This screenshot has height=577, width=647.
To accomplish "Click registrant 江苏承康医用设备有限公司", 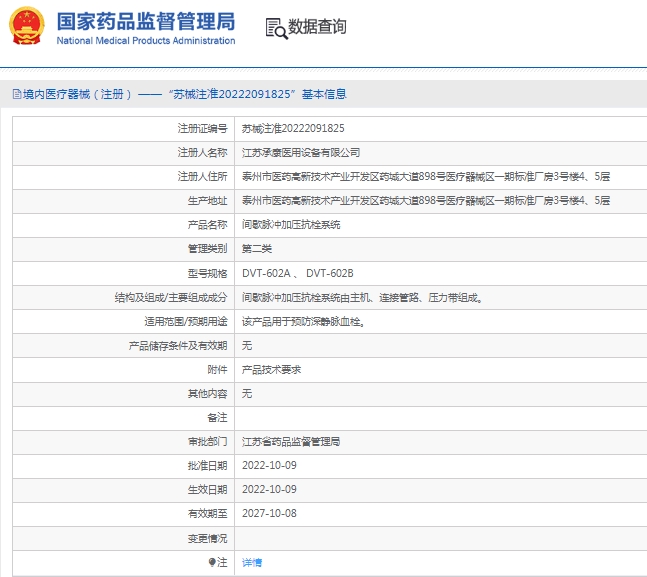I will tap(301, 153).
